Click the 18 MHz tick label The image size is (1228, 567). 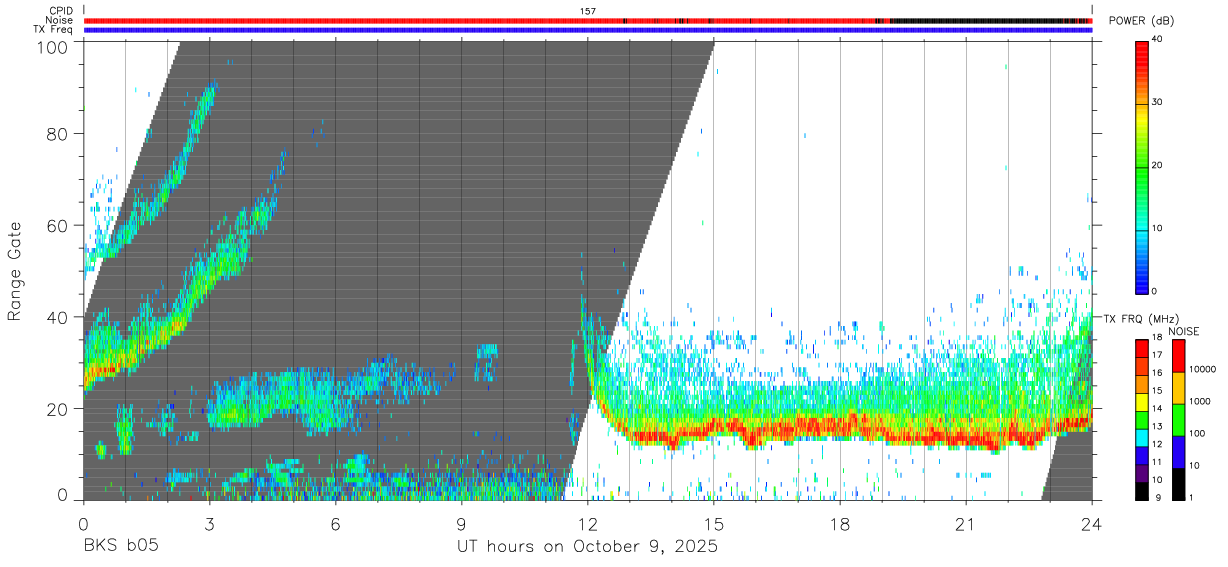(x=1157, y=338)
